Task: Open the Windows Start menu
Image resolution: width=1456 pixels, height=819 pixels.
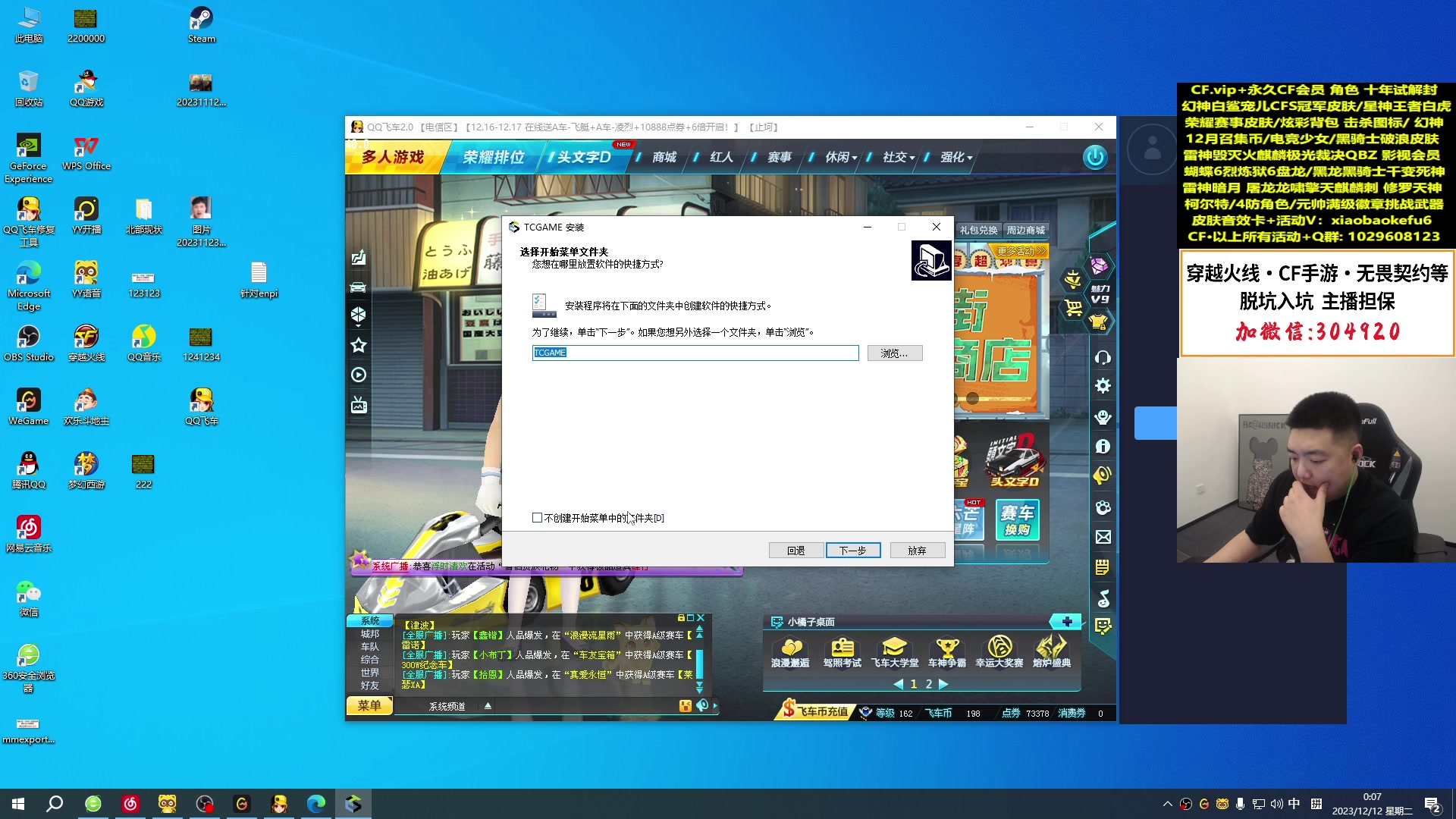Action: pyautogui.click(x=18, y=804)
